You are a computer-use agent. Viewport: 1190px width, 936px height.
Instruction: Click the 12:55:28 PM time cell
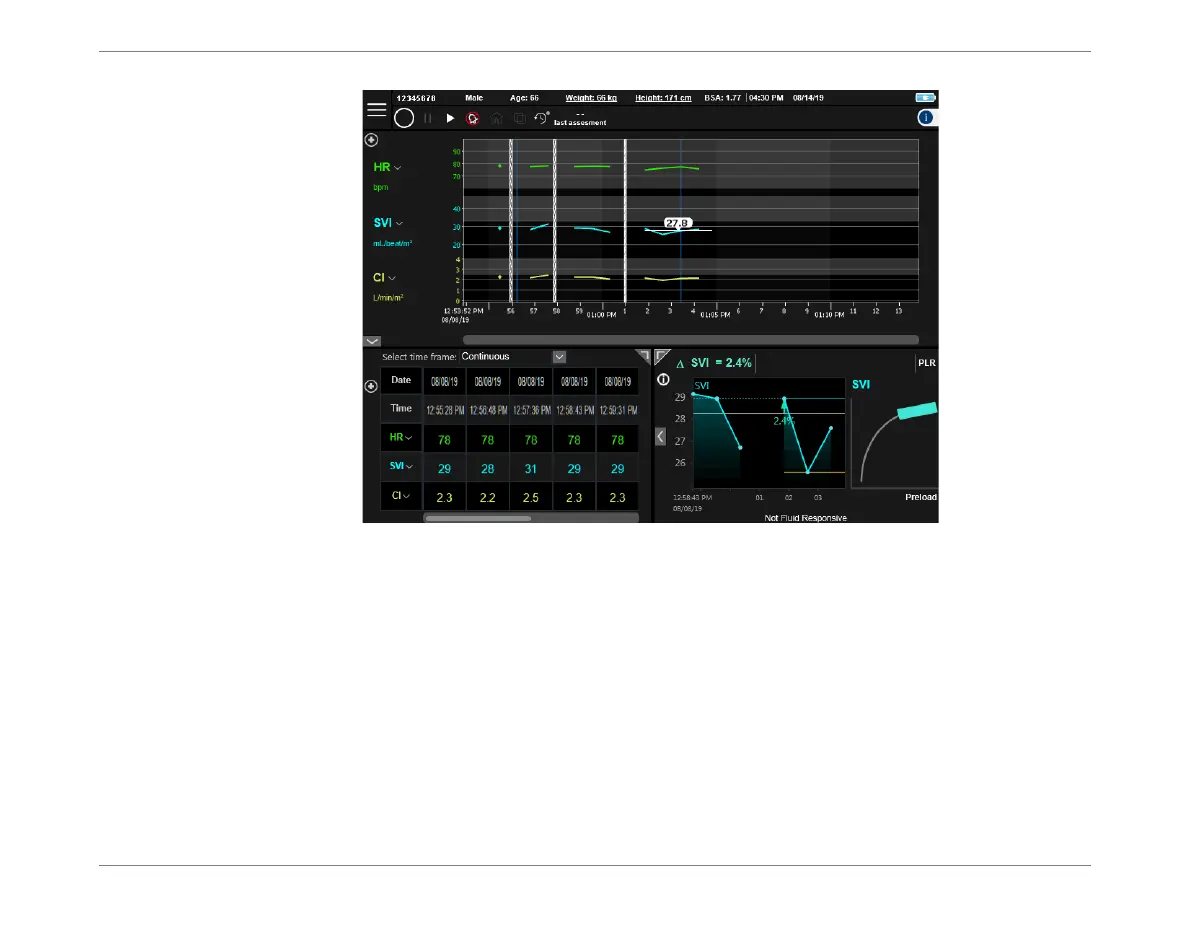[x=445, y=411]
